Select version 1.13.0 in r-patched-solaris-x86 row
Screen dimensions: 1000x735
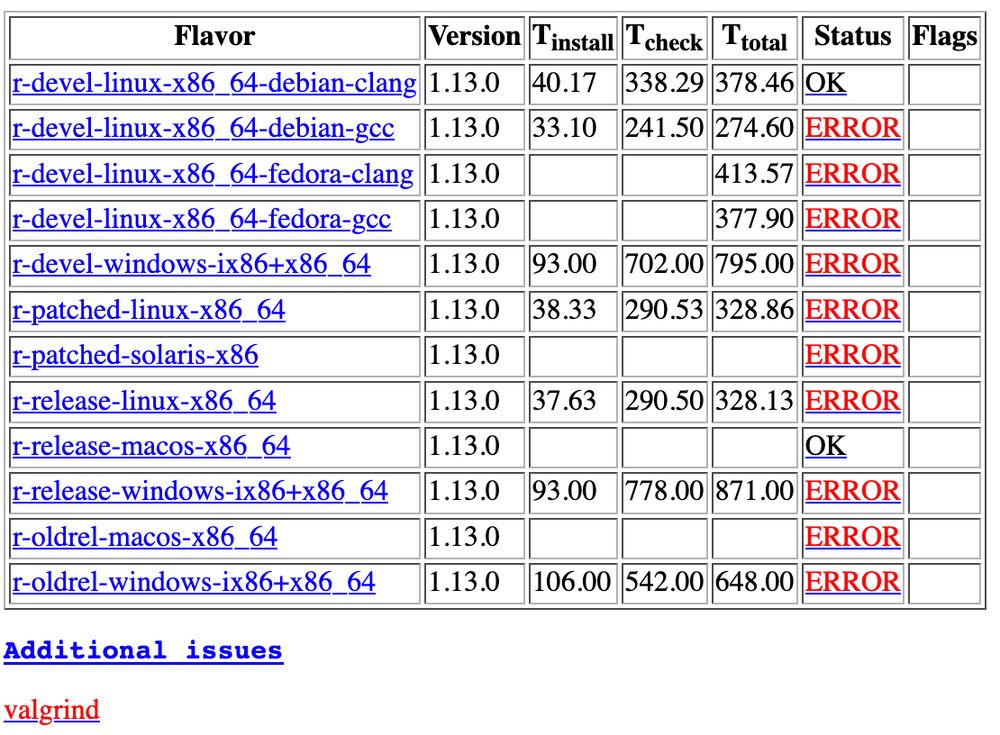click(464, 355)
